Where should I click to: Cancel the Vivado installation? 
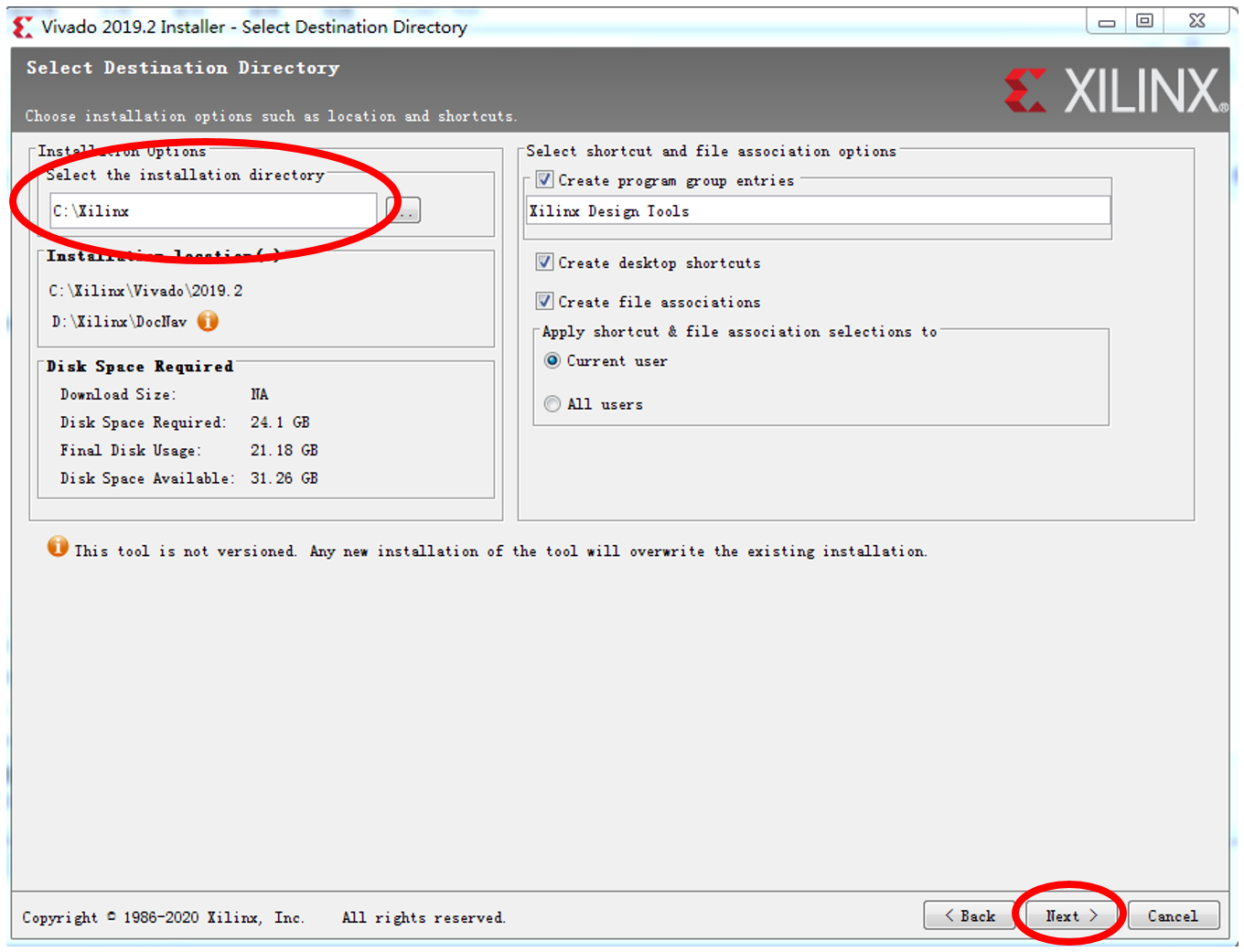point(1174,915)
